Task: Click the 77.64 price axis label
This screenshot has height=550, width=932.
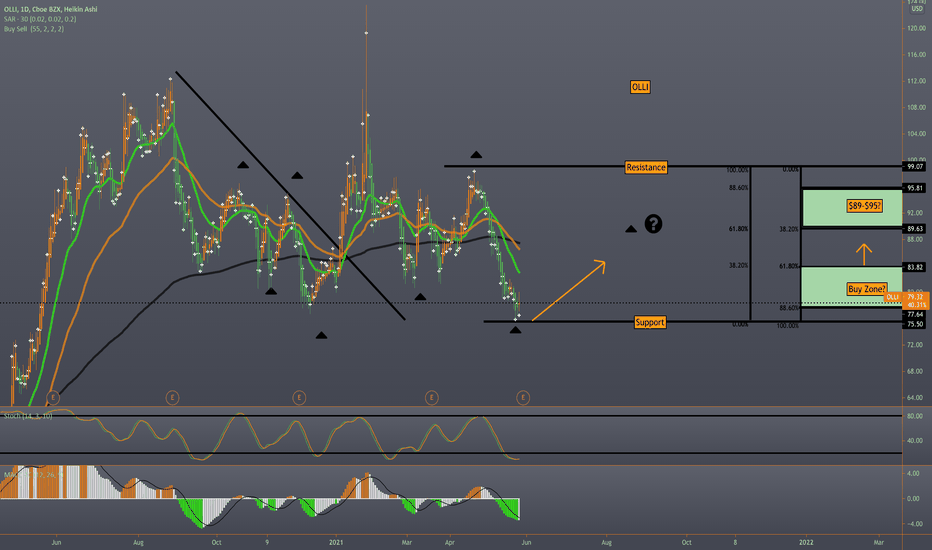Action: (915, 314)
